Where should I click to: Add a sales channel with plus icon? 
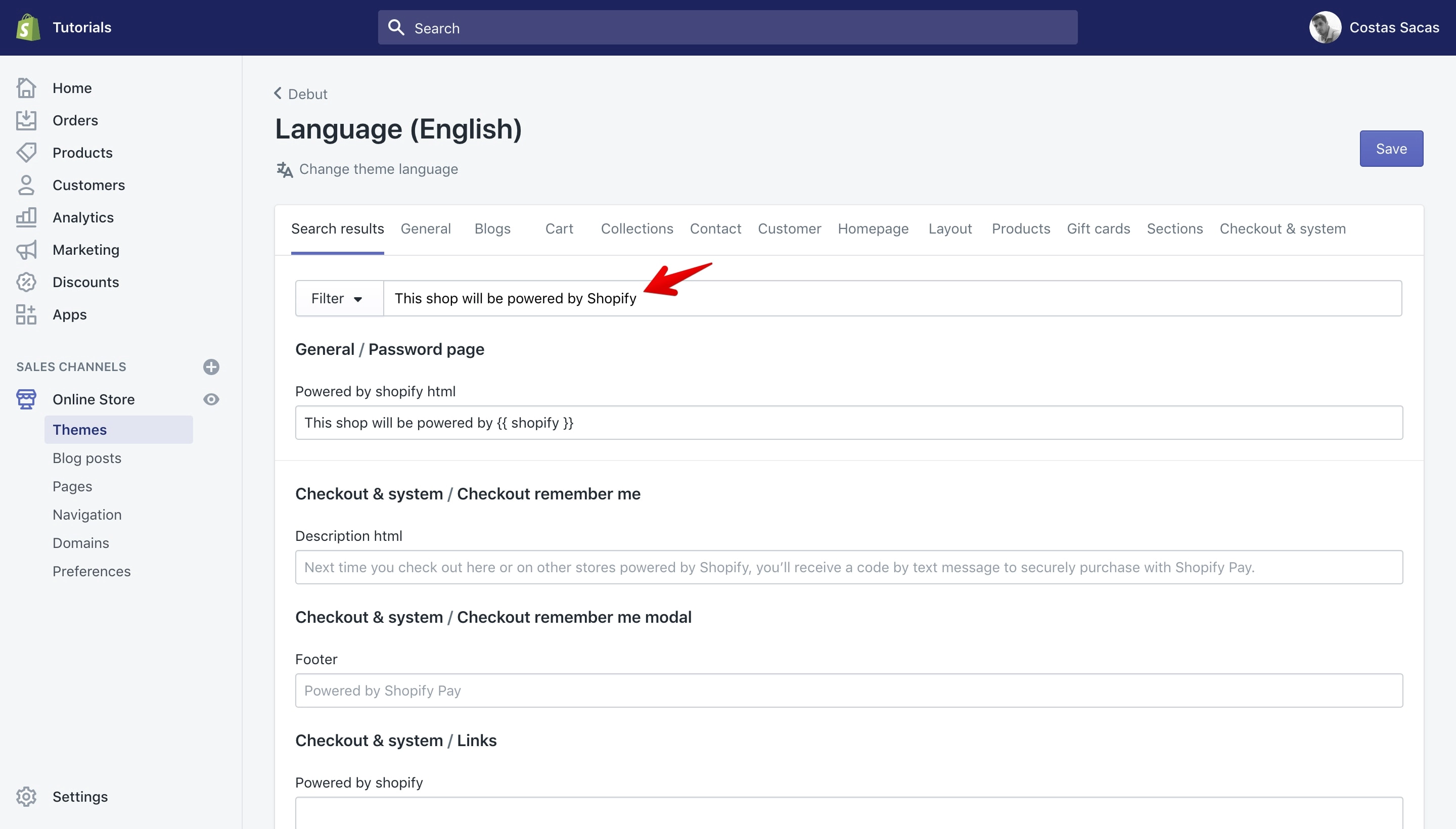point(211,366)
